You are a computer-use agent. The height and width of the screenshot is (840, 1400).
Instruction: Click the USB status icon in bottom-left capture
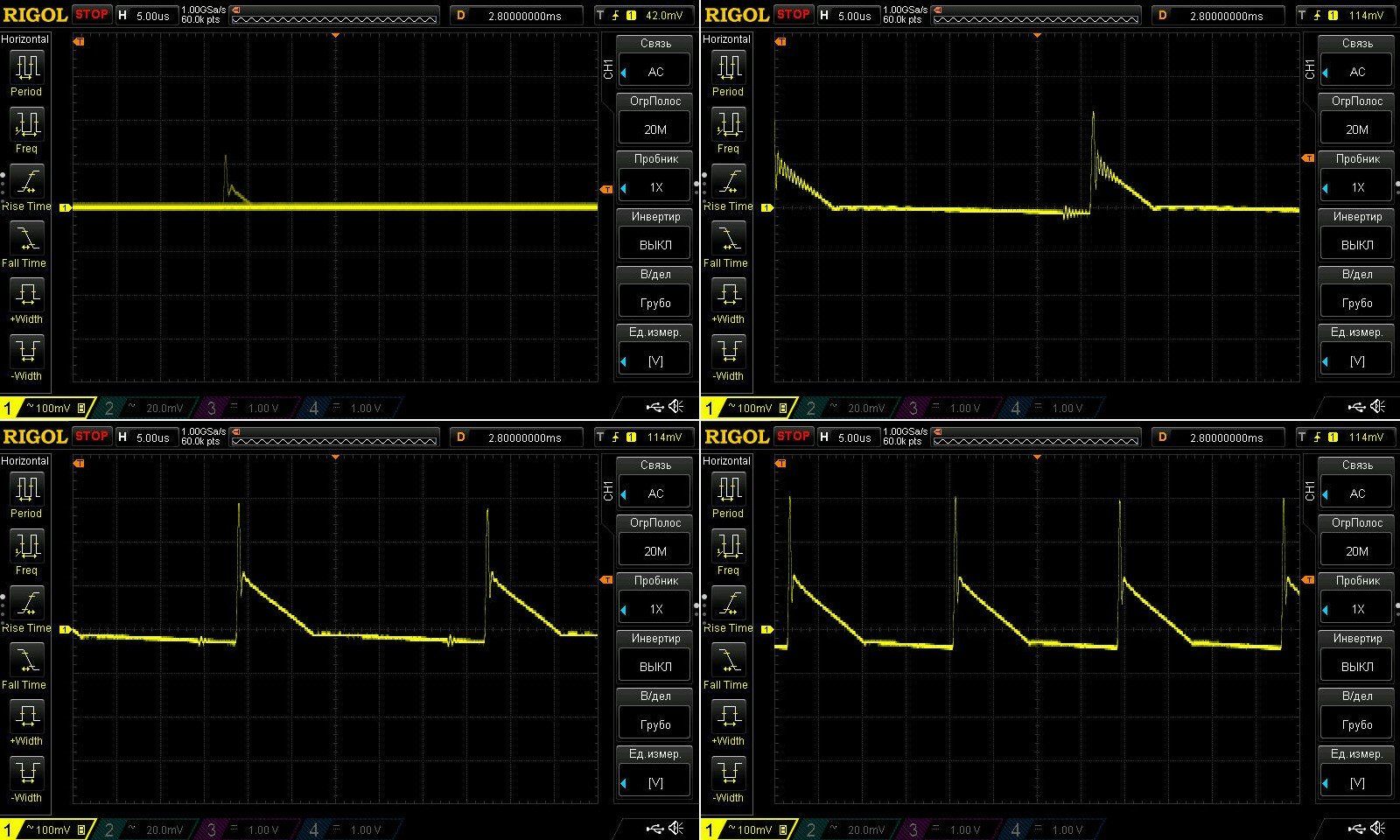[654, 828]
